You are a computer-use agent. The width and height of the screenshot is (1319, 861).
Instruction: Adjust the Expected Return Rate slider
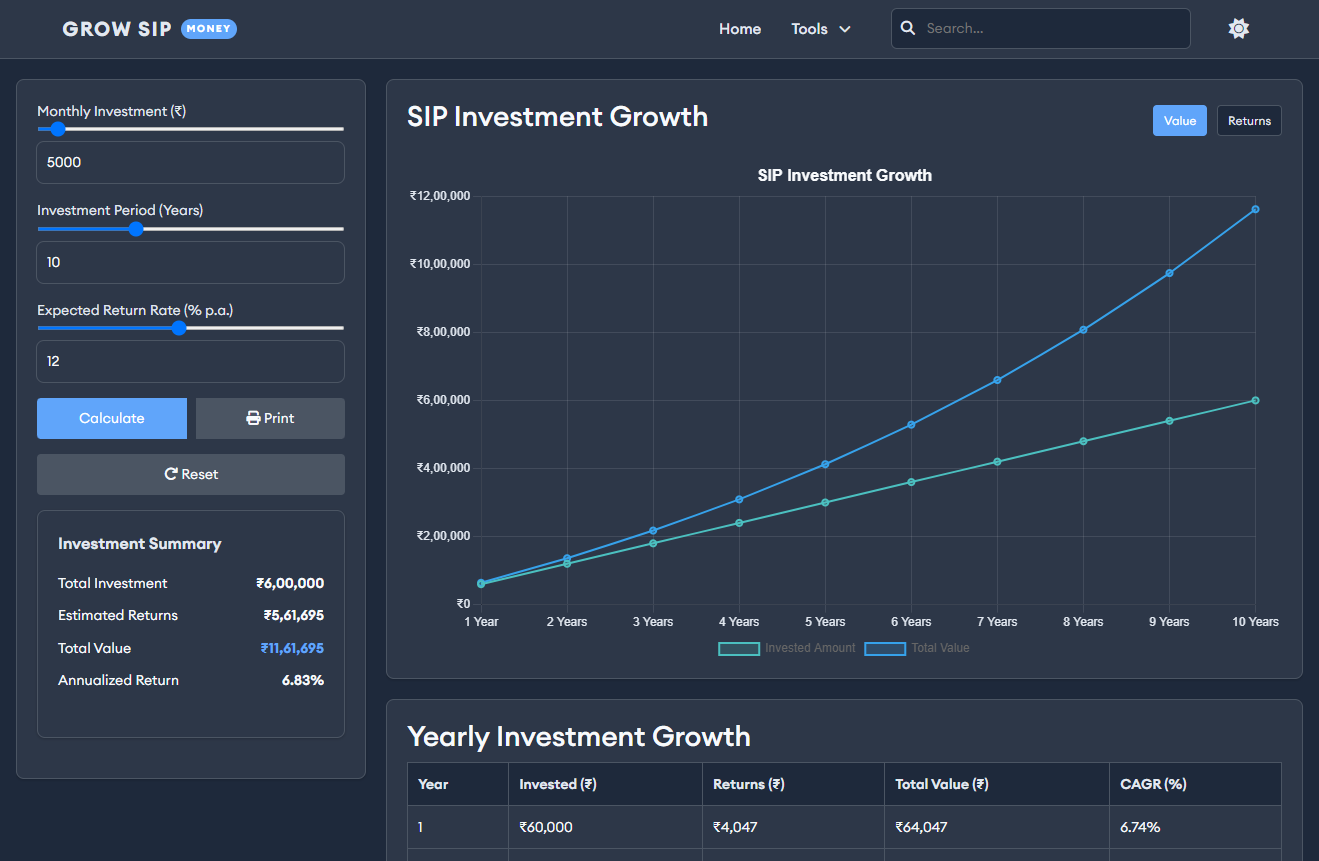[x=177, y=327]
